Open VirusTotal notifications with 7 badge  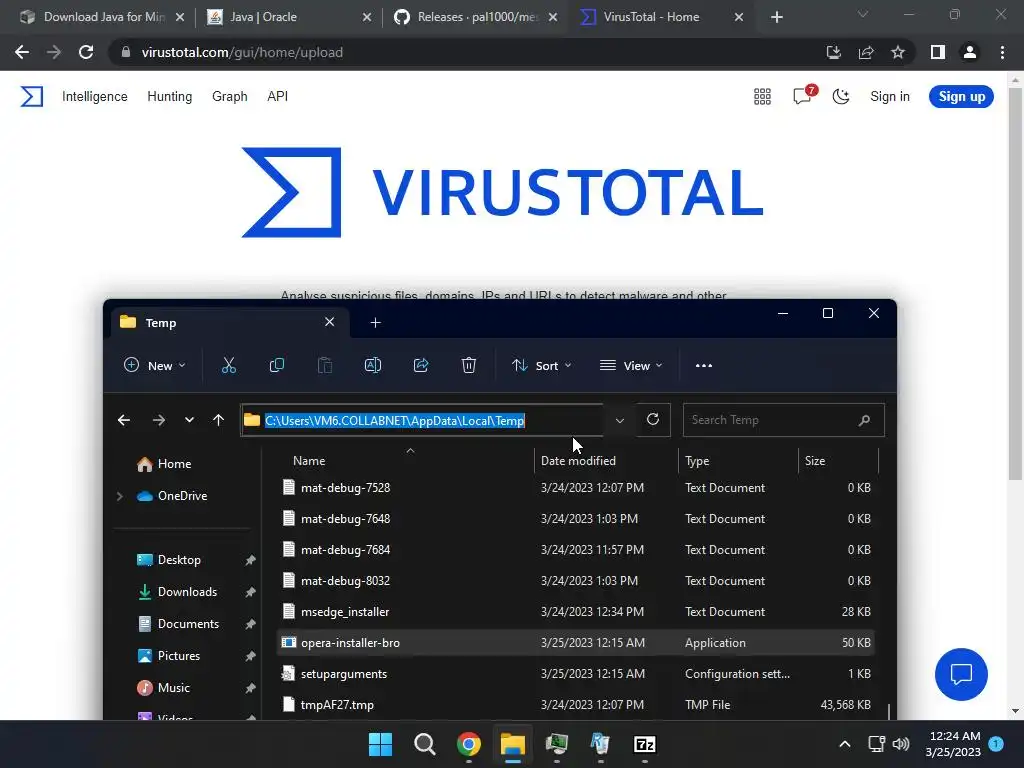coord(804,95)
